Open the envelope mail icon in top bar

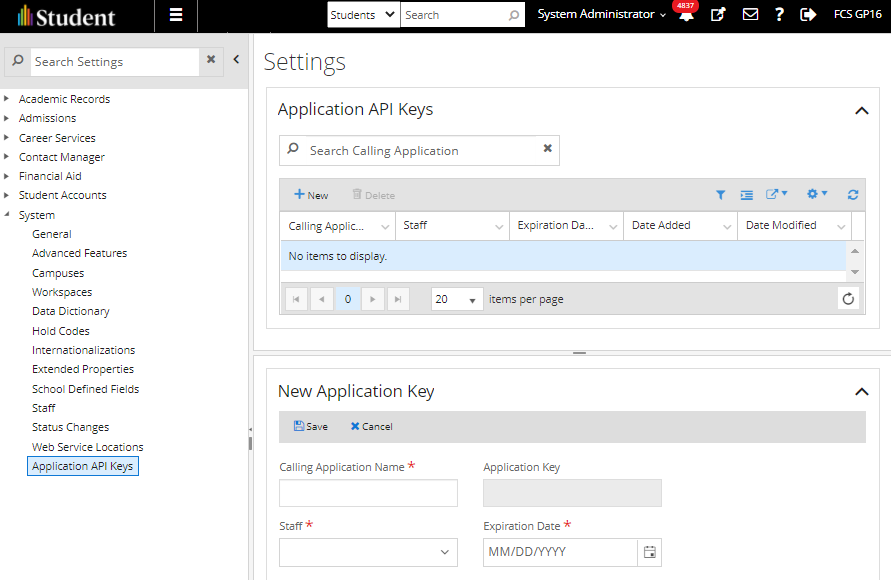point(751,16)
